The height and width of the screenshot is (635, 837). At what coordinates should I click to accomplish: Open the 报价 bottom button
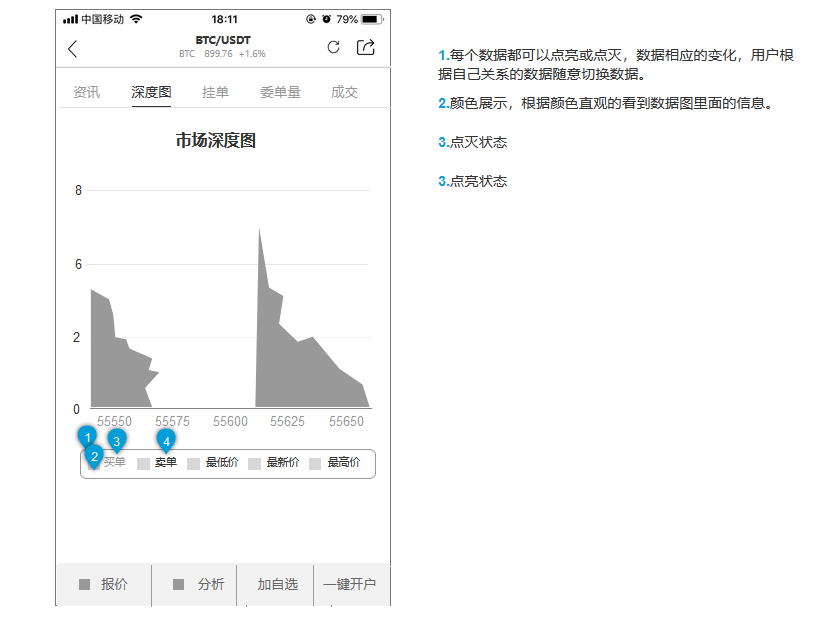tap(104, 584)
